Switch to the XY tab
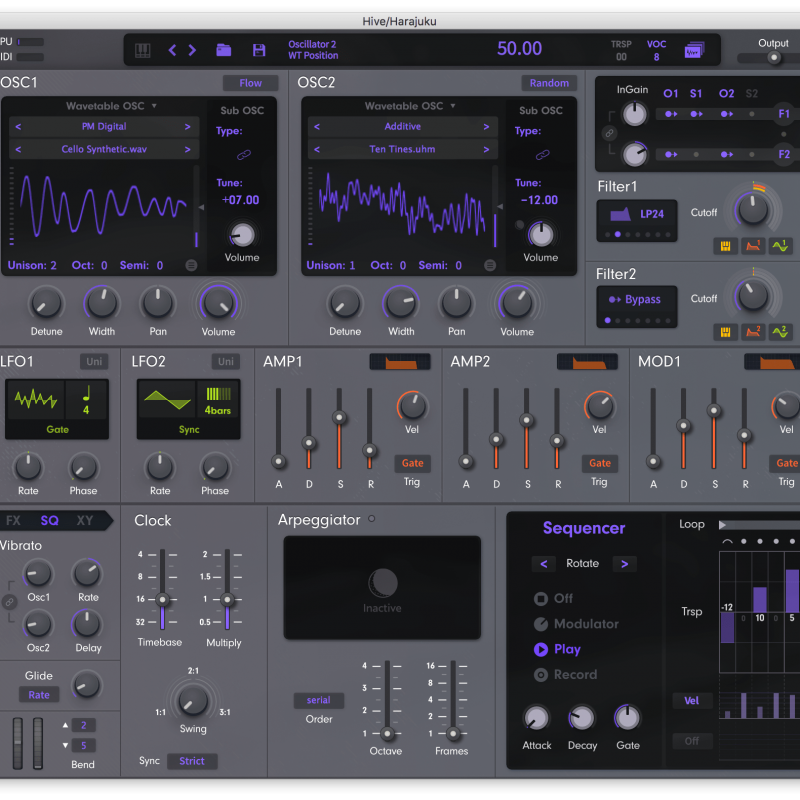This screenshot has height=800, width=800. coord(85,520)
